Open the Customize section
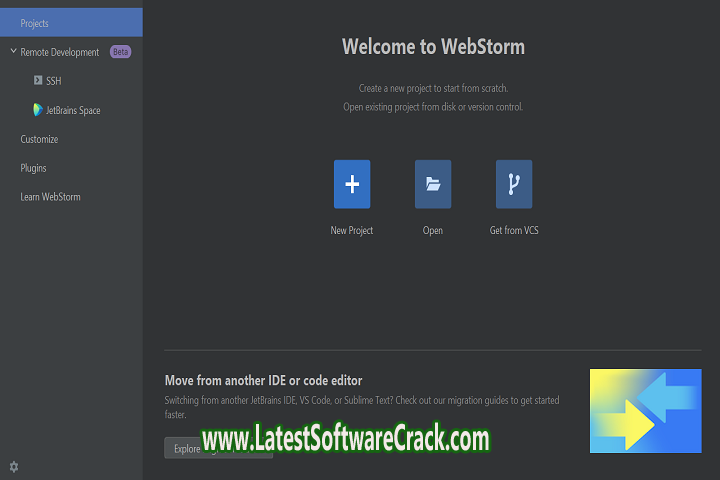 pyautogui.click(x=39, y=139)
